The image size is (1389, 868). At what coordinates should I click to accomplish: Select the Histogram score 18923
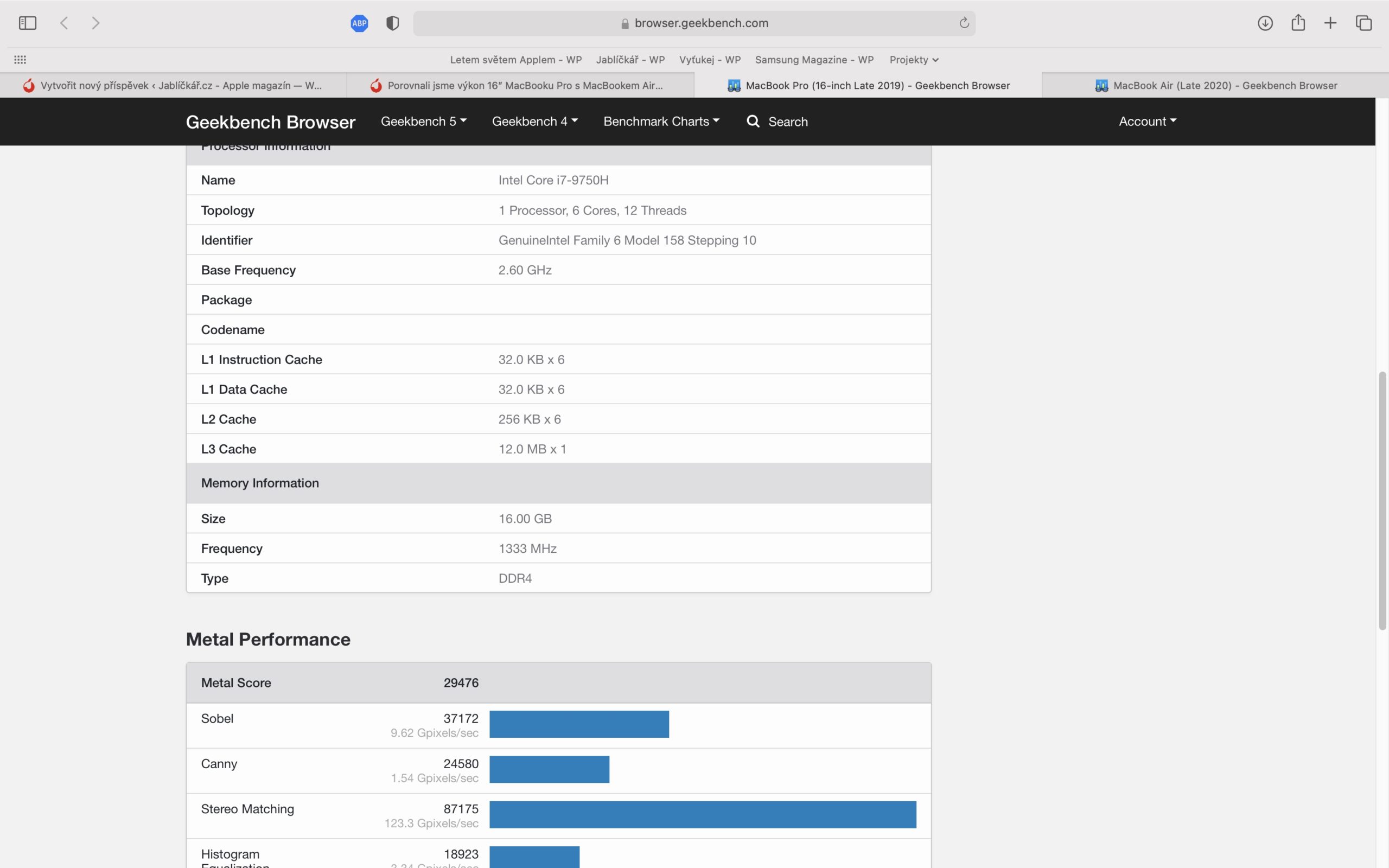[461, 855]
